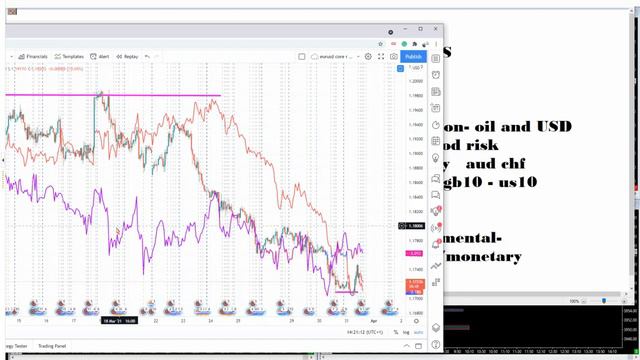Click the orange current price label
Screen dimensions: 640x360
(415, 284)
